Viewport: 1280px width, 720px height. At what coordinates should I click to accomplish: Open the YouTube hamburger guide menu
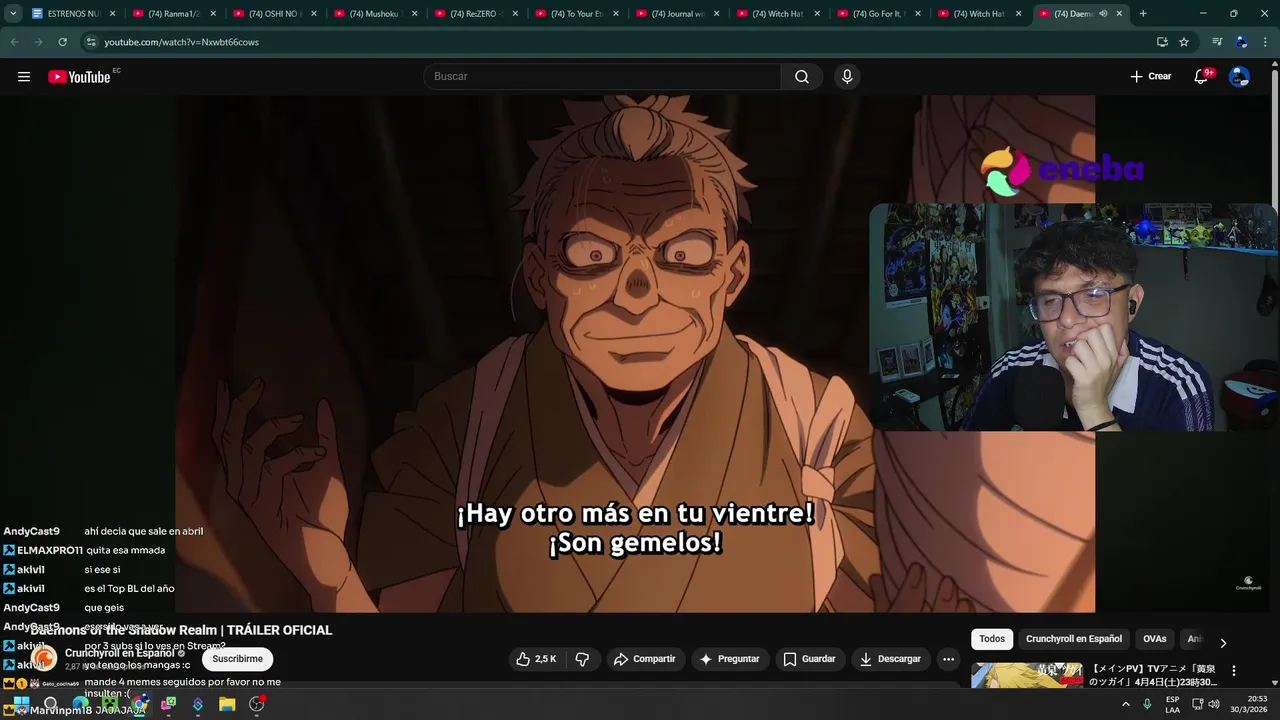(24, 77)
